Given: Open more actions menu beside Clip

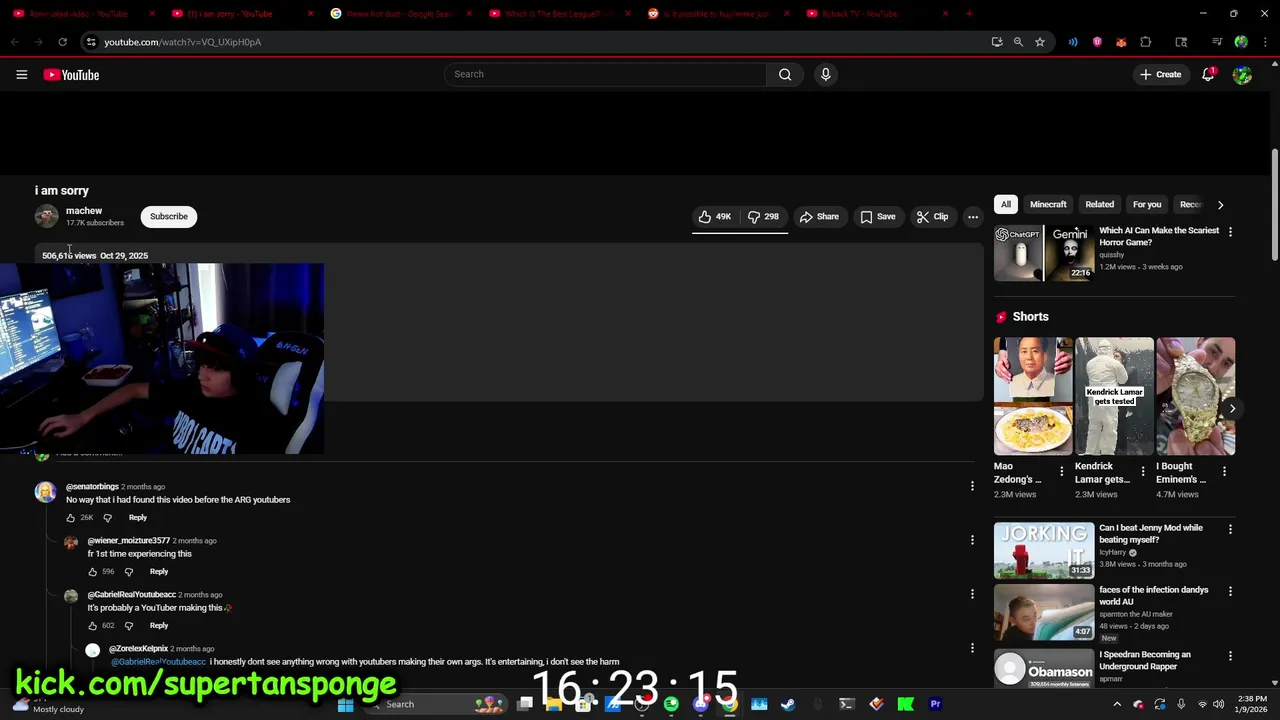Looking at the screenshot, I should pyautogui.click(x=973, y=216).
